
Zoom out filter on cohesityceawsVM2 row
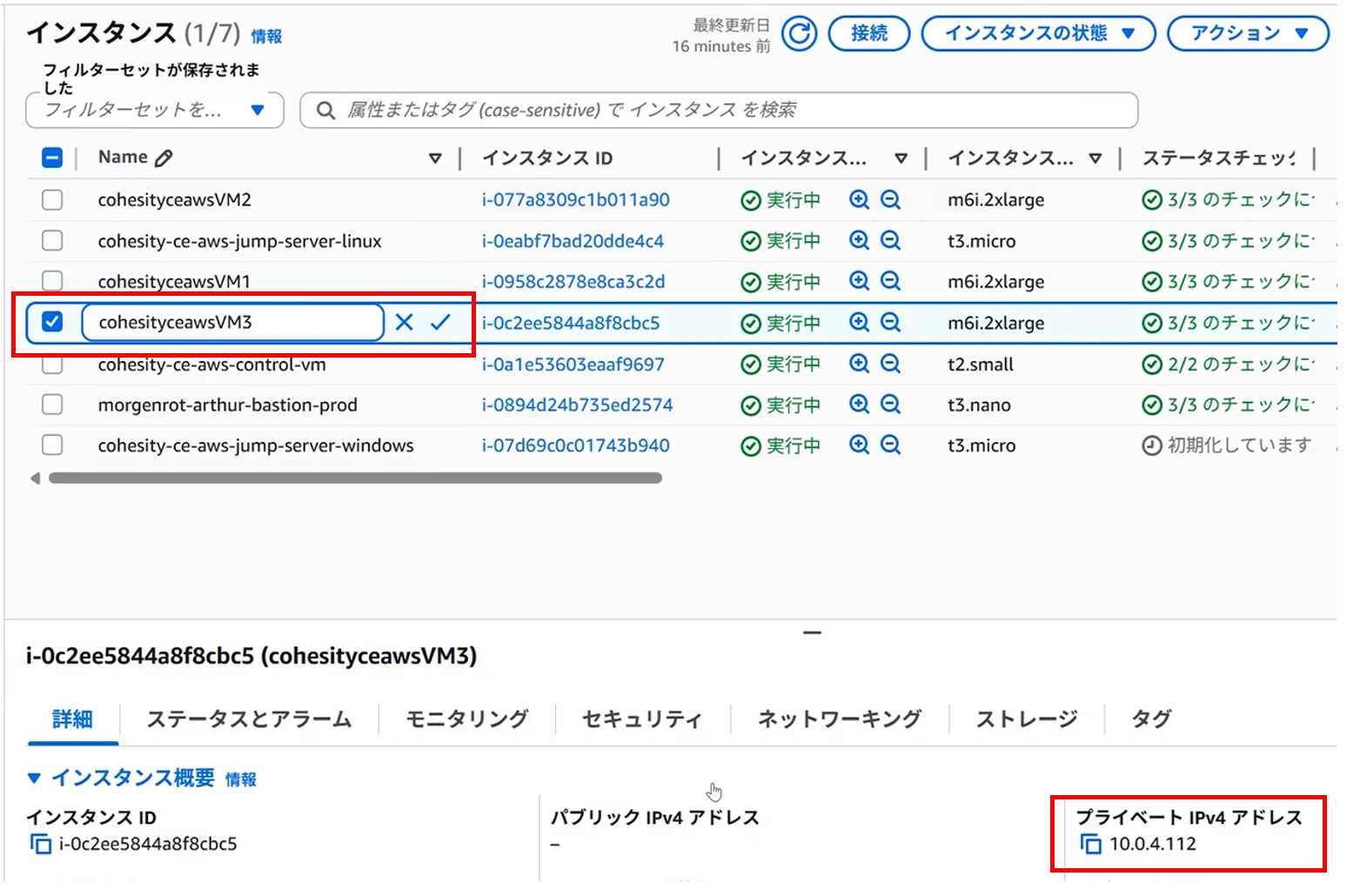tap(890, 199)
